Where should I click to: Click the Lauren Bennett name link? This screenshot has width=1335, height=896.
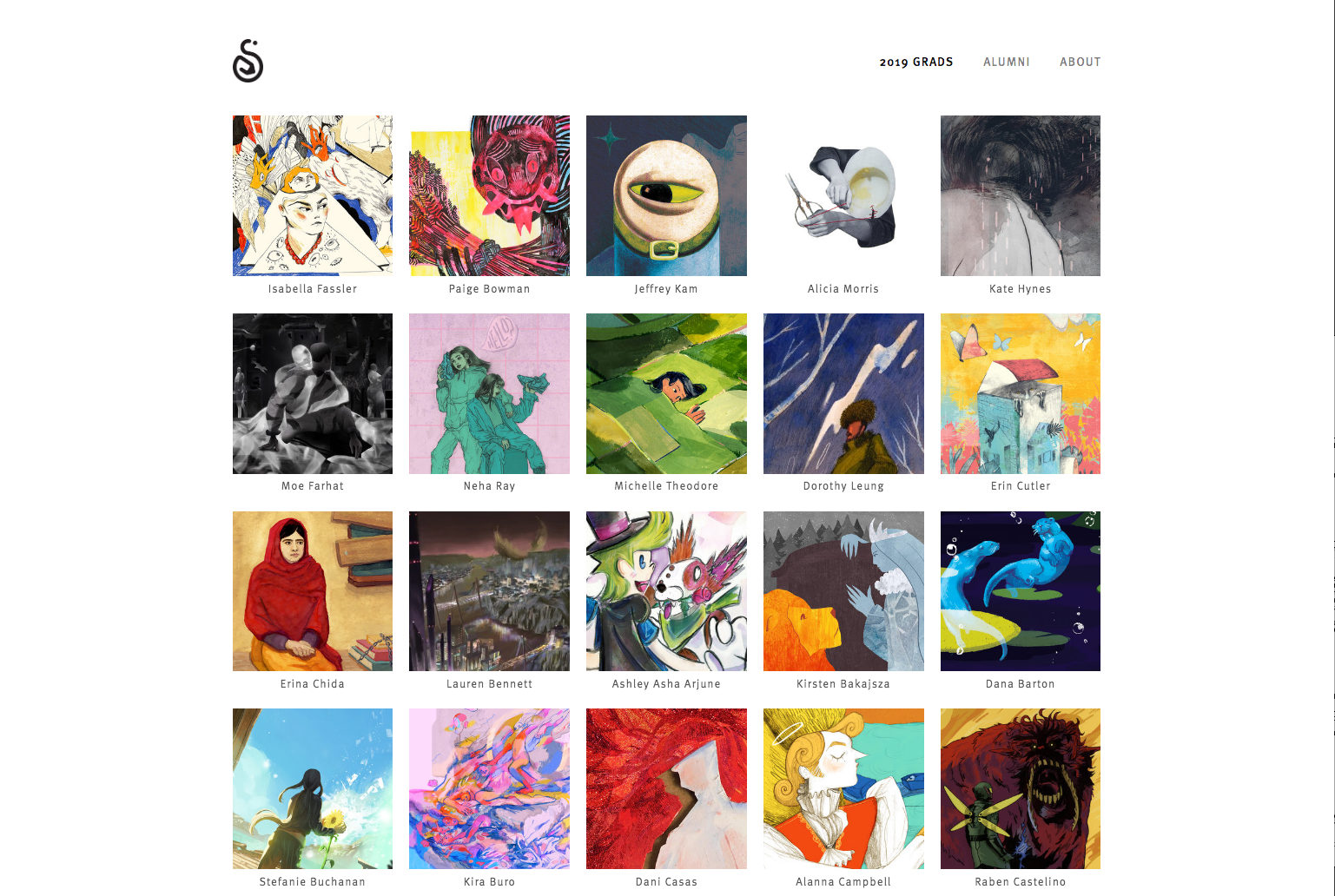(490, 684)
